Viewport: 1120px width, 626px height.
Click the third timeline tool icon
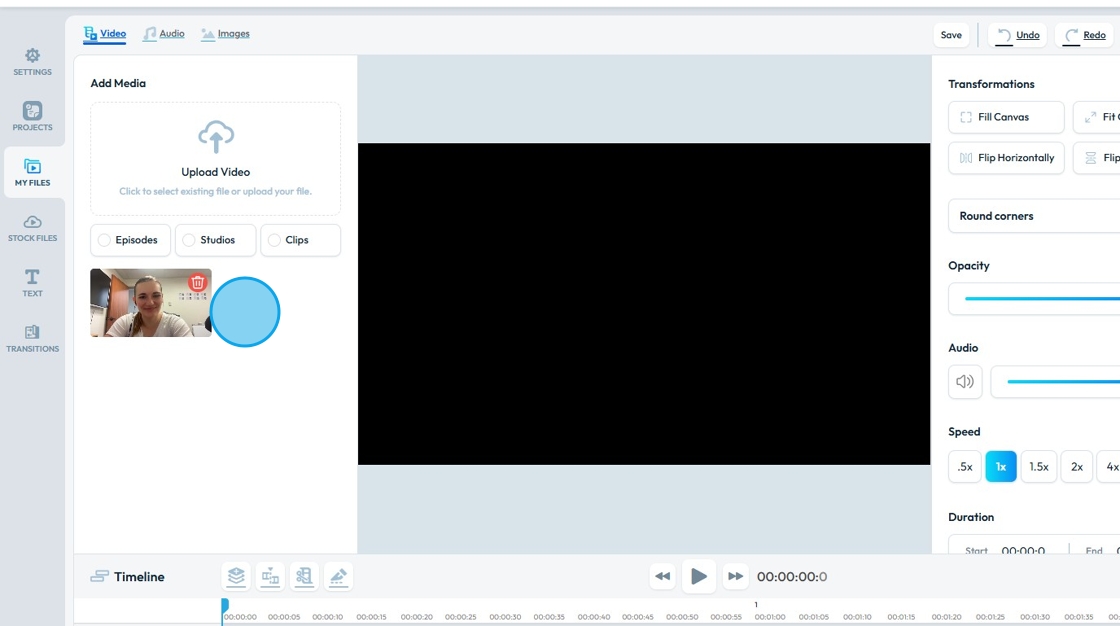304,576
